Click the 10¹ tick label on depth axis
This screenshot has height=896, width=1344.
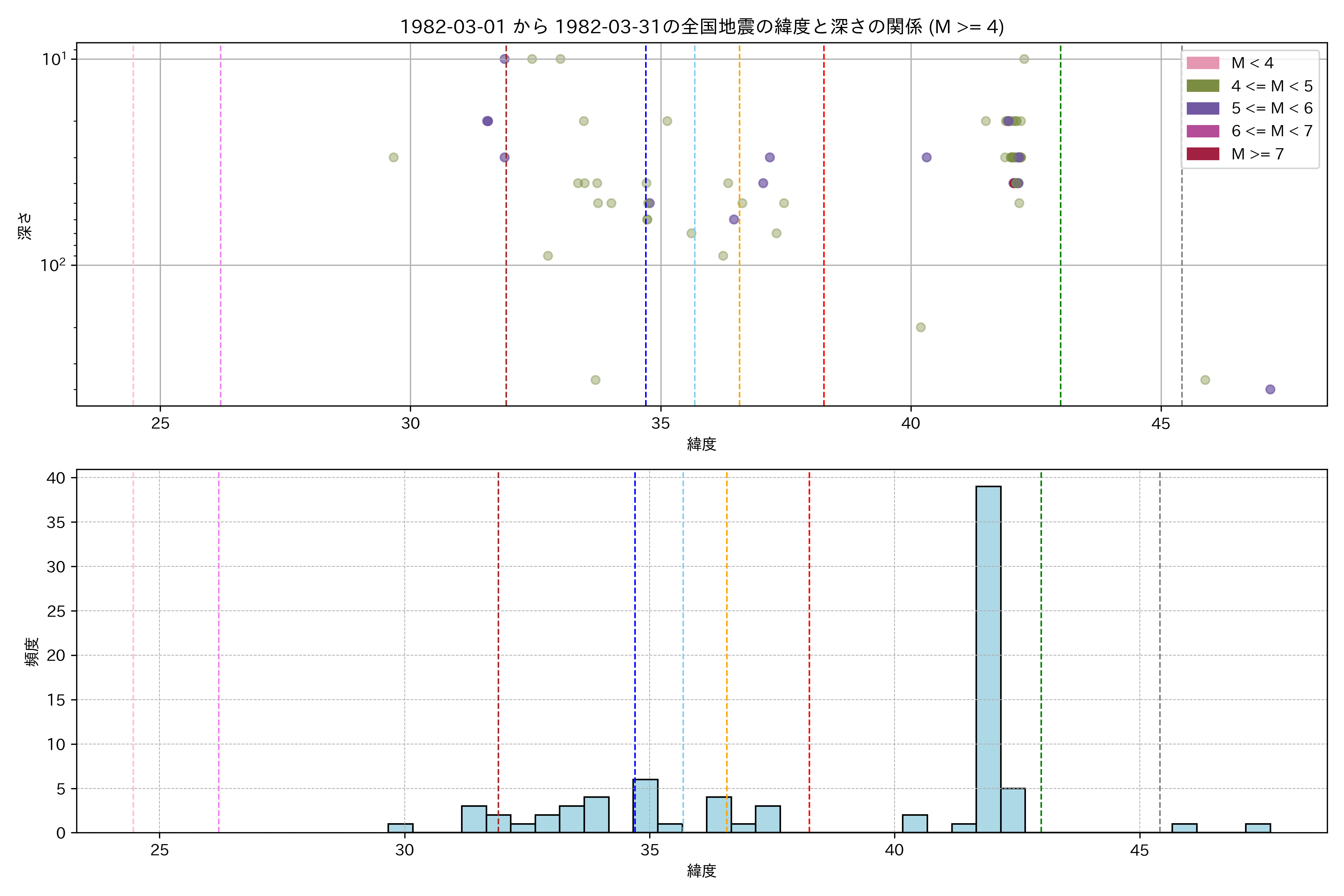(54, 59)
